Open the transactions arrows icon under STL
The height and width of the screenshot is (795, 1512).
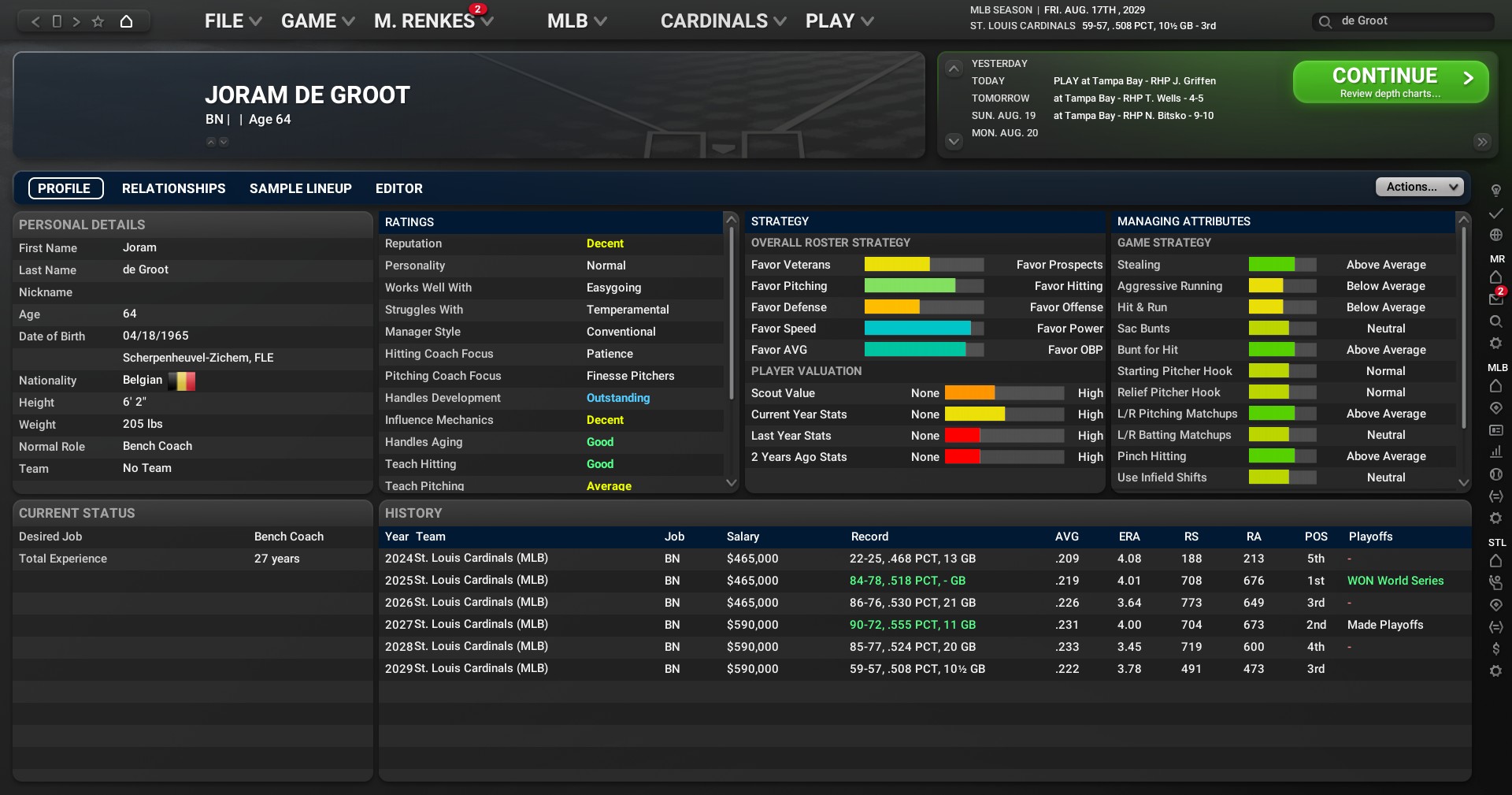coord(1496,627)
